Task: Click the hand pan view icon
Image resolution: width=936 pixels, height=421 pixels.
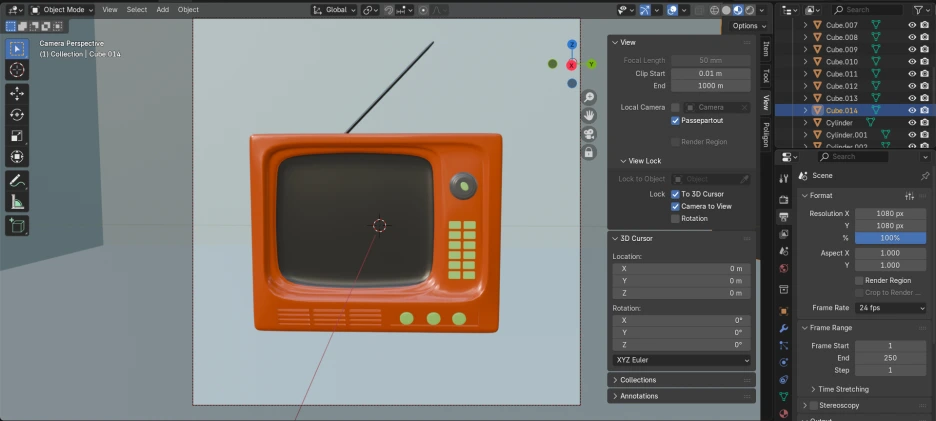Action: [589, 115]
